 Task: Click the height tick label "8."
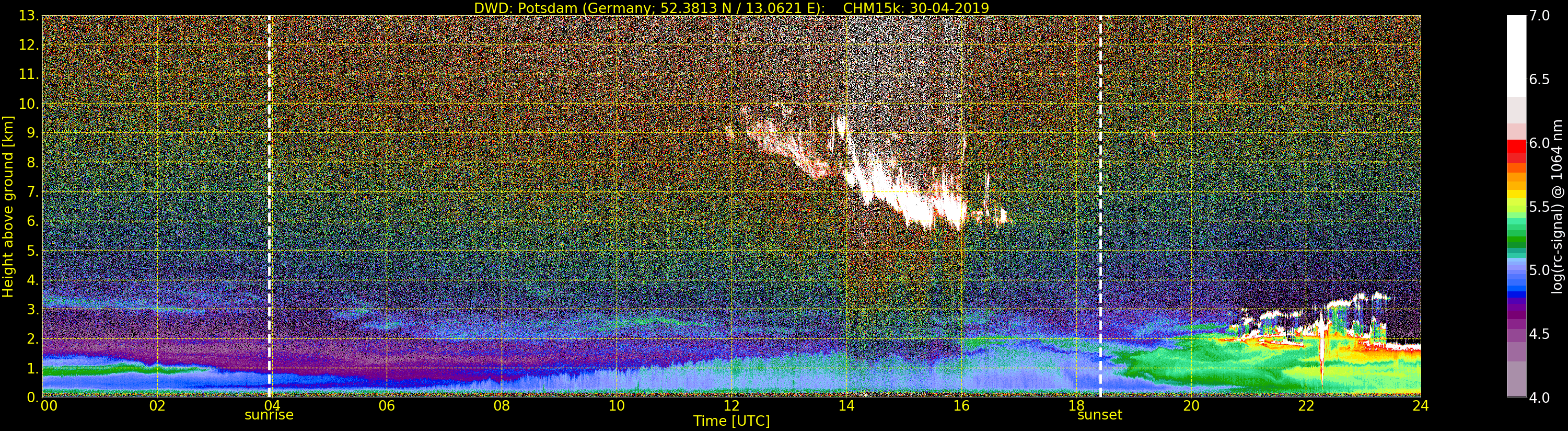[x=33, y=162]
